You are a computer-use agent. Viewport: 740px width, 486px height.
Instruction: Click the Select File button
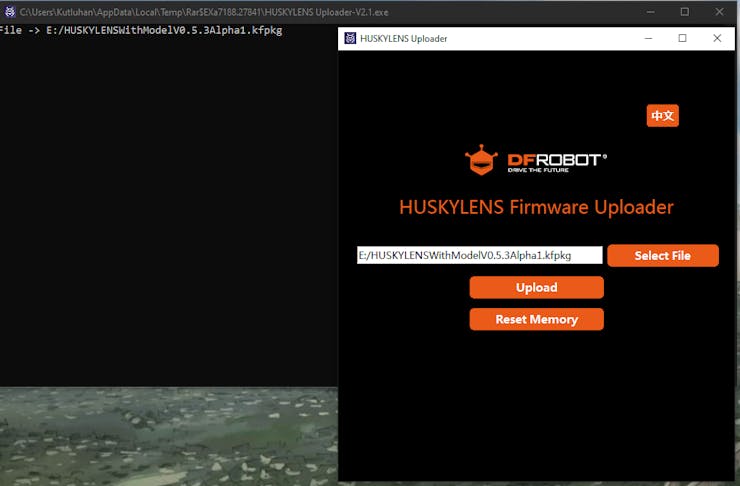(663, 256)
